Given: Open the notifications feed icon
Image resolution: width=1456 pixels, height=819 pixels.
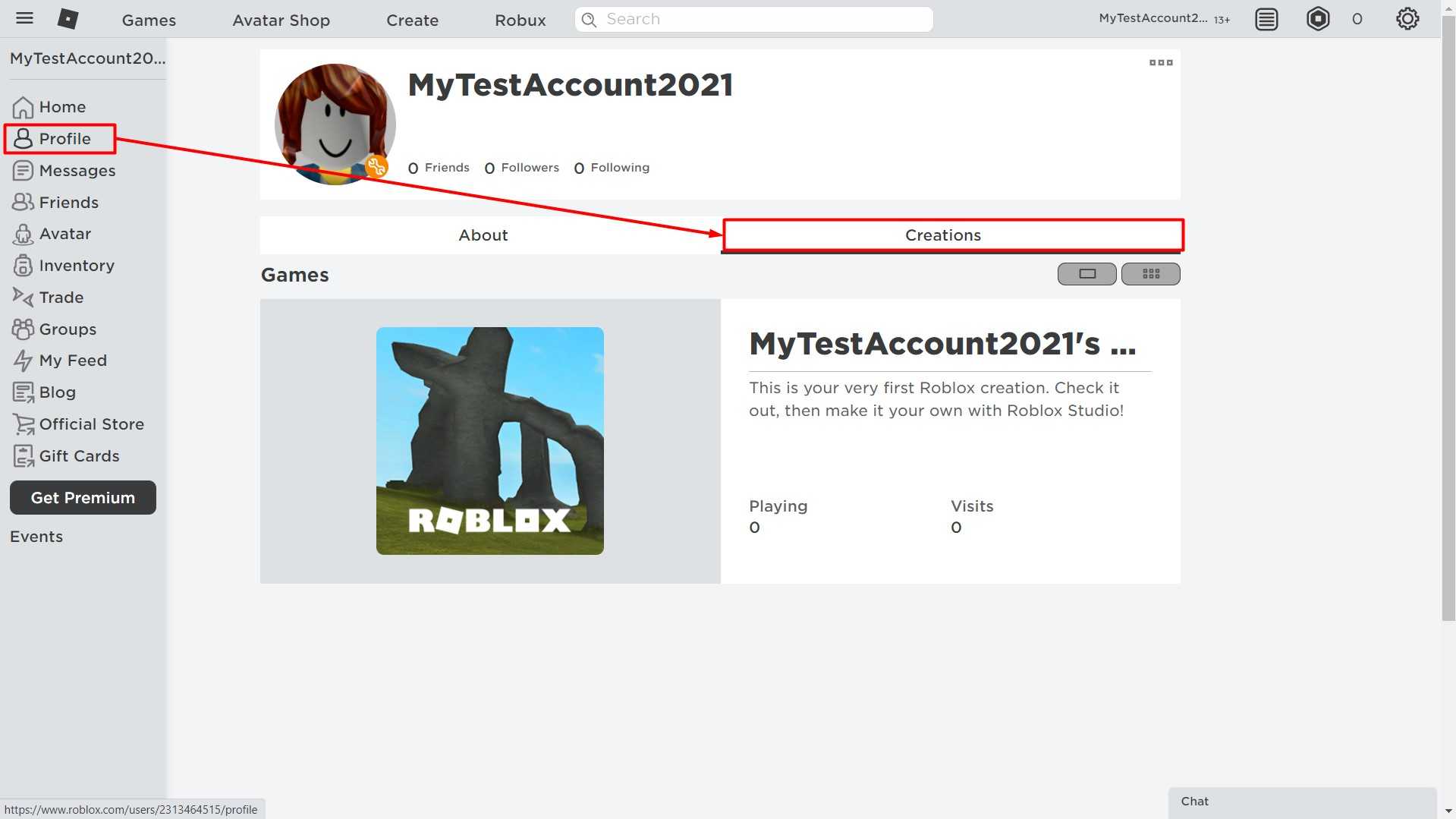Looking at the screenshot, I should [1266, 19].
